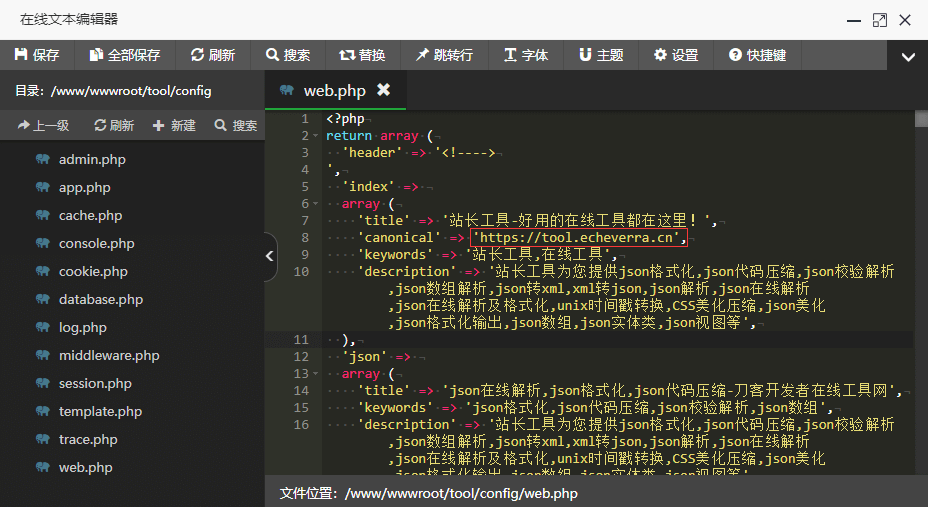Image resolution: width=928 pixels, height=507 pixels.
Task: Click the 'keywords' key on line 9
Action: tap(395, 255)
